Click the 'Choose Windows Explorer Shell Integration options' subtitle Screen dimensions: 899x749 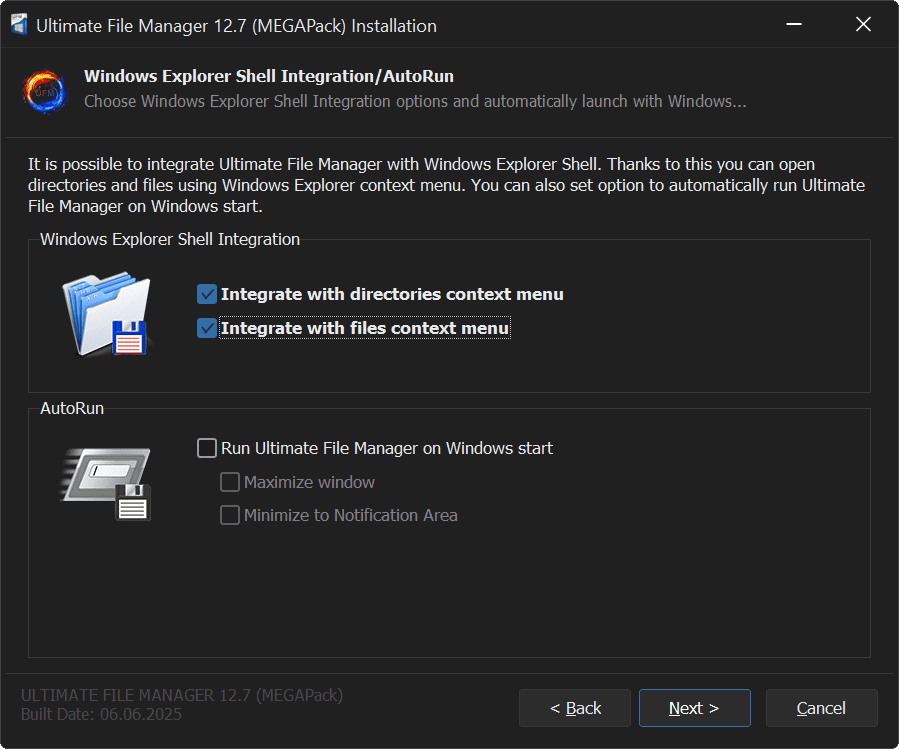click(x=414, y=101)
